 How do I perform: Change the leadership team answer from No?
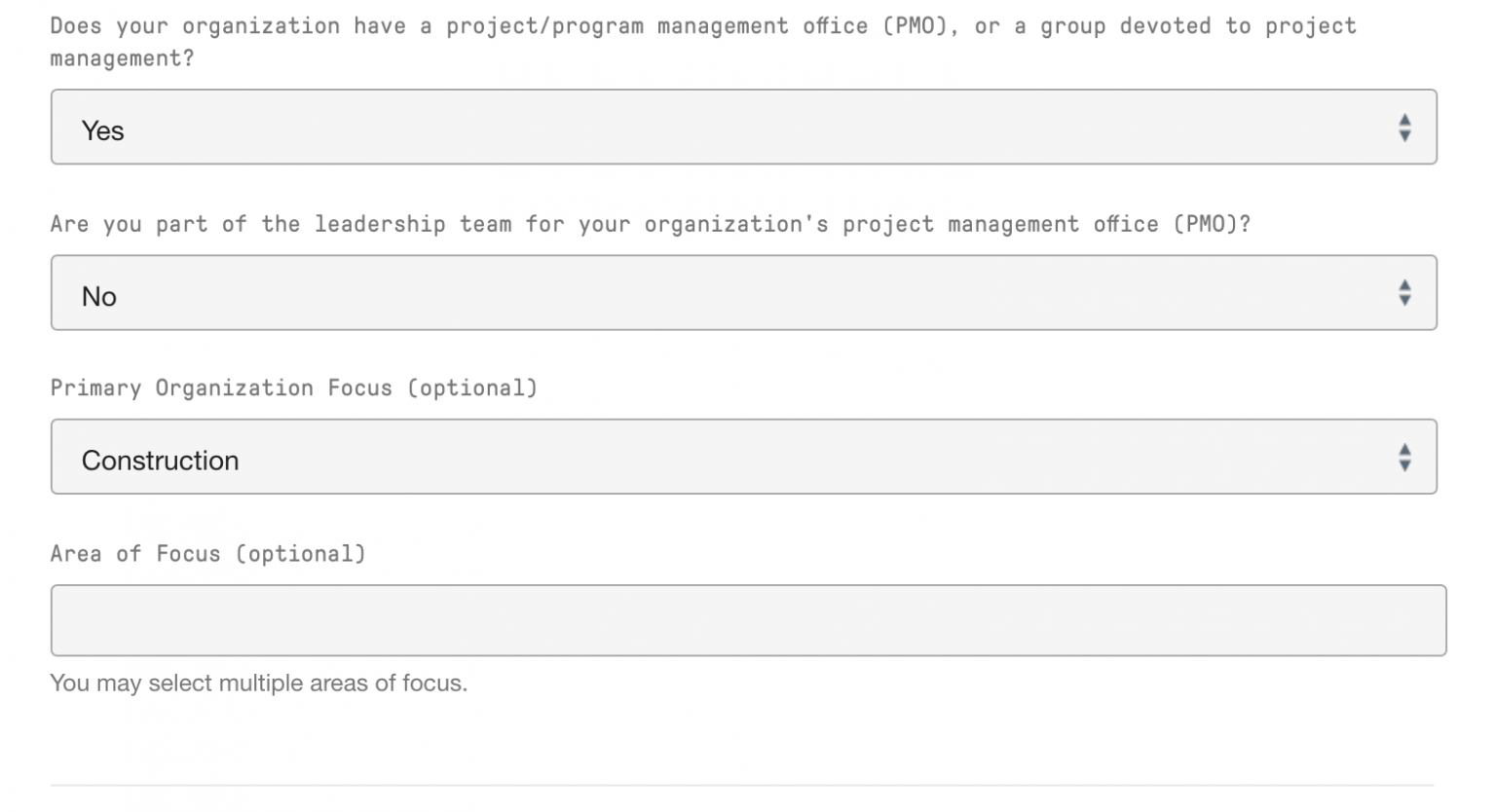pyautogui.click(x=682, y=293)
